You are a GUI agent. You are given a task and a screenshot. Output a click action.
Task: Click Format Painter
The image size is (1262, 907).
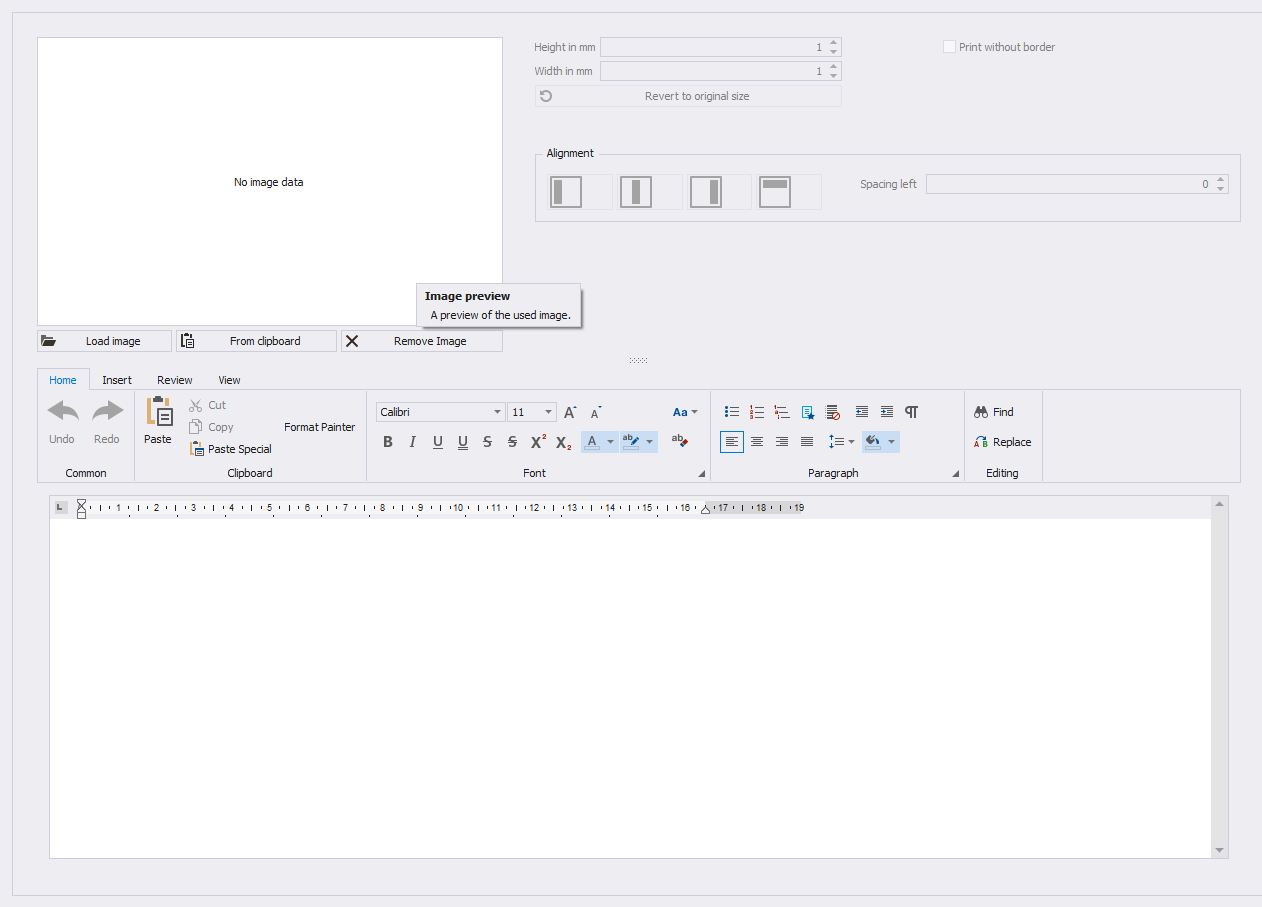320,427
